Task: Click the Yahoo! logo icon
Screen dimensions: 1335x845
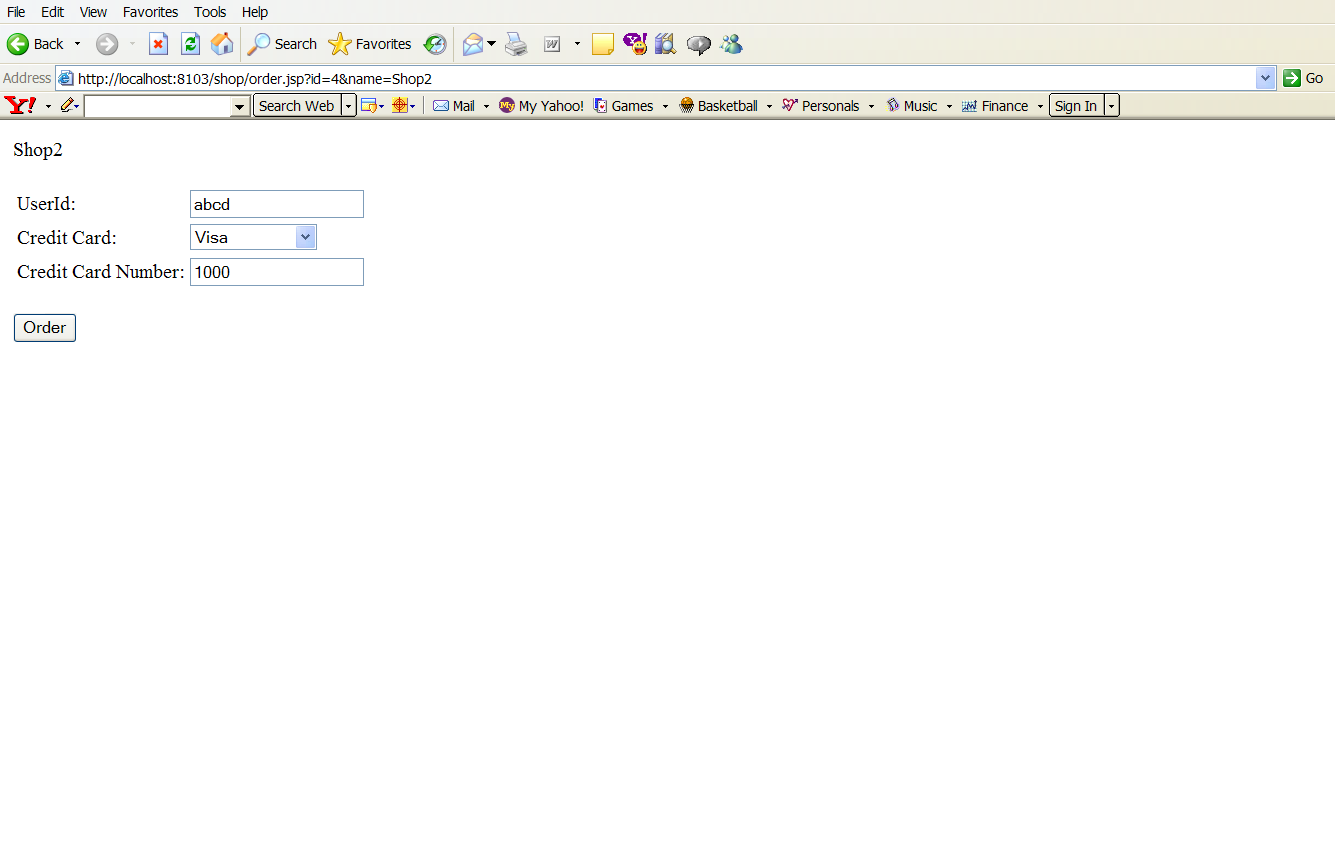Action: pos(20,105)
